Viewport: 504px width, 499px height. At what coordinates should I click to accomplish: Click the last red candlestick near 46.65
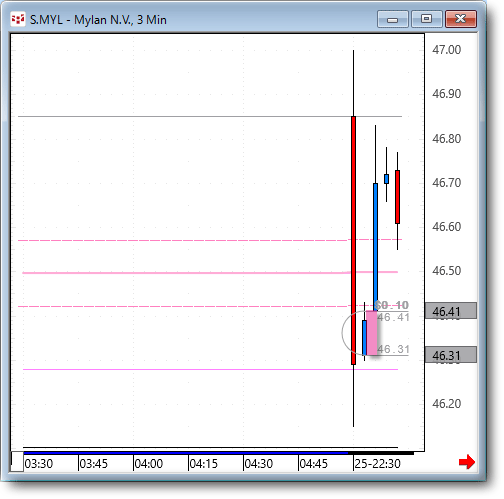(x=397, y=197)
